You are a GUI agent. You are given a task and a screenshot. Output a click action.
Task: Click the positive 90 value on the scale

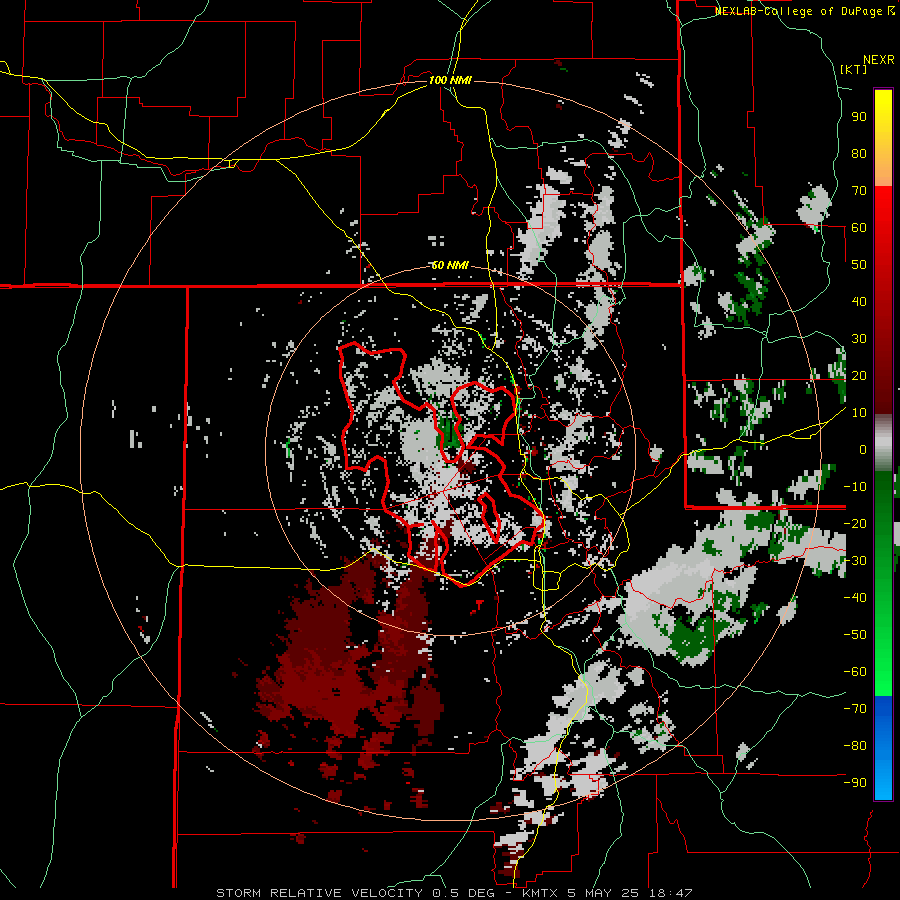(x=859, y=117)
